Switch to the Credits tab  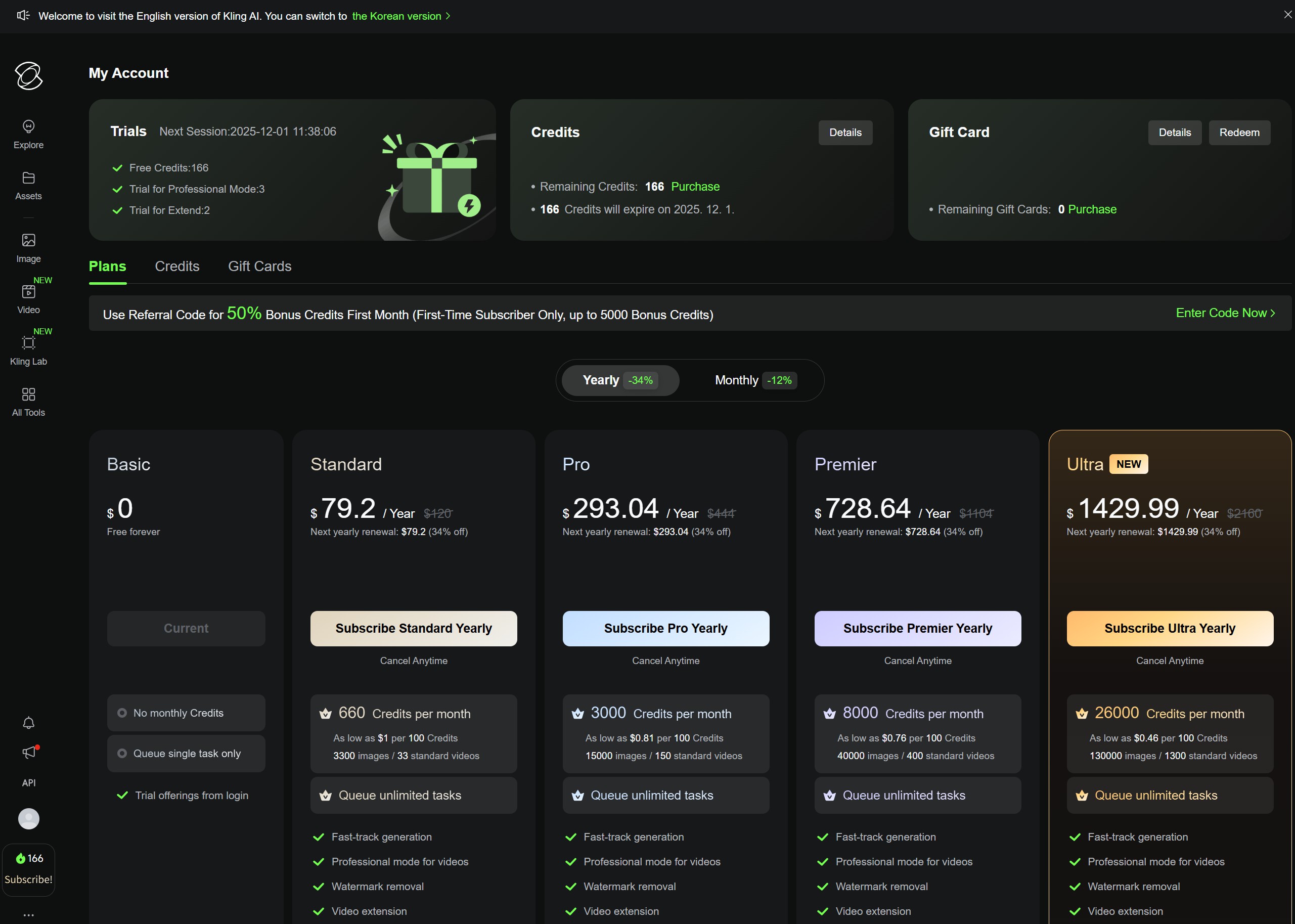click(x=177, y=266)
